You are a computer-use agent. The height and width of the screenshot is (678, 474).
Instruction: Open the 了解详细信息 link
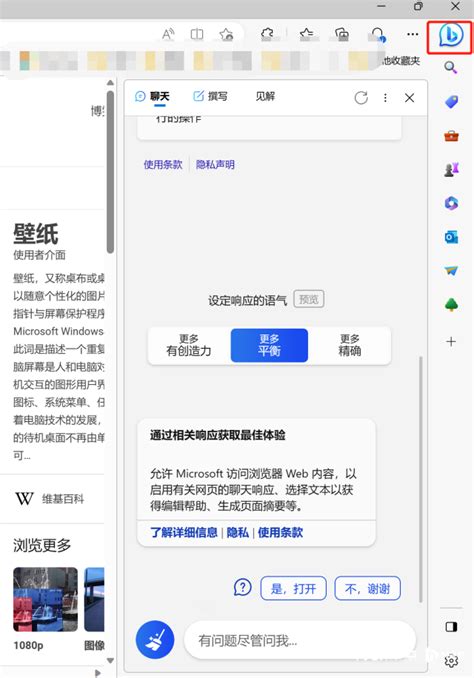(x=184, y=532)
